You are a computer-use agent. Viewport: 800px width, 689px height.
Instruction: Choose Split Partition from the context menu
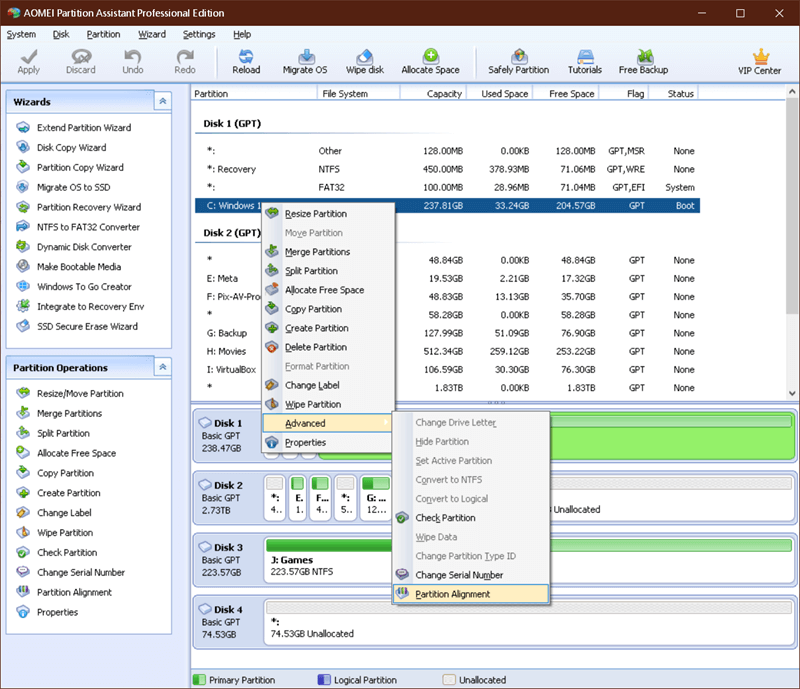328,271
